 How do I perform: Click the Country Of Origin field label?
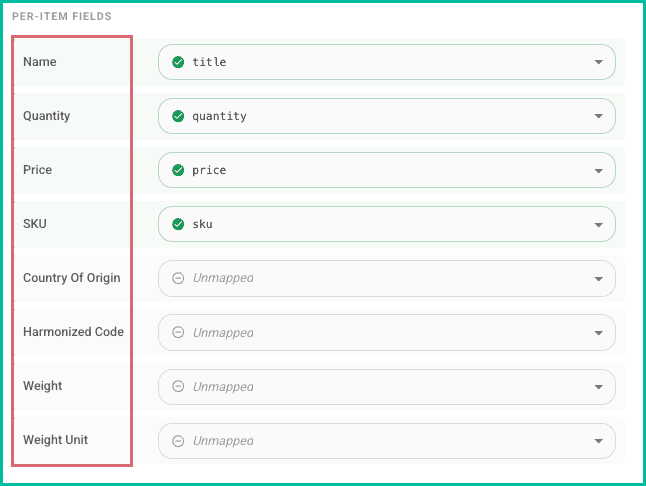pos(72,278)
